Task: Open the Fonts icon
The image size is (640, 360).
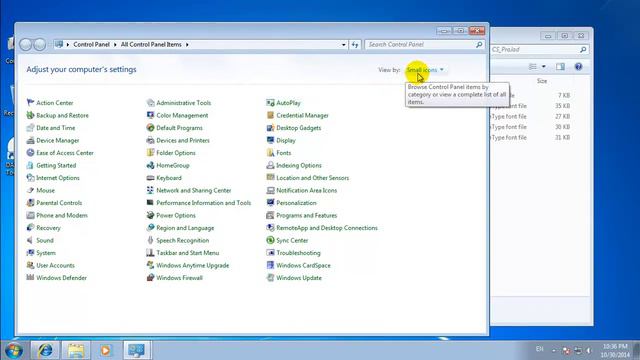Action: point(270,153)
